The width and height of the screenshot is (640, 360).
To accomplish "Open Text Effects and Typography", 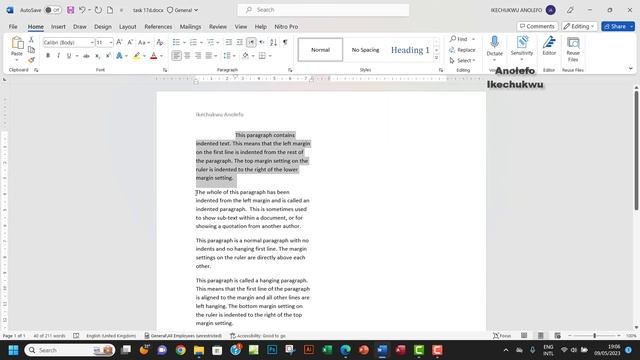I will click(x=120, y=56).
